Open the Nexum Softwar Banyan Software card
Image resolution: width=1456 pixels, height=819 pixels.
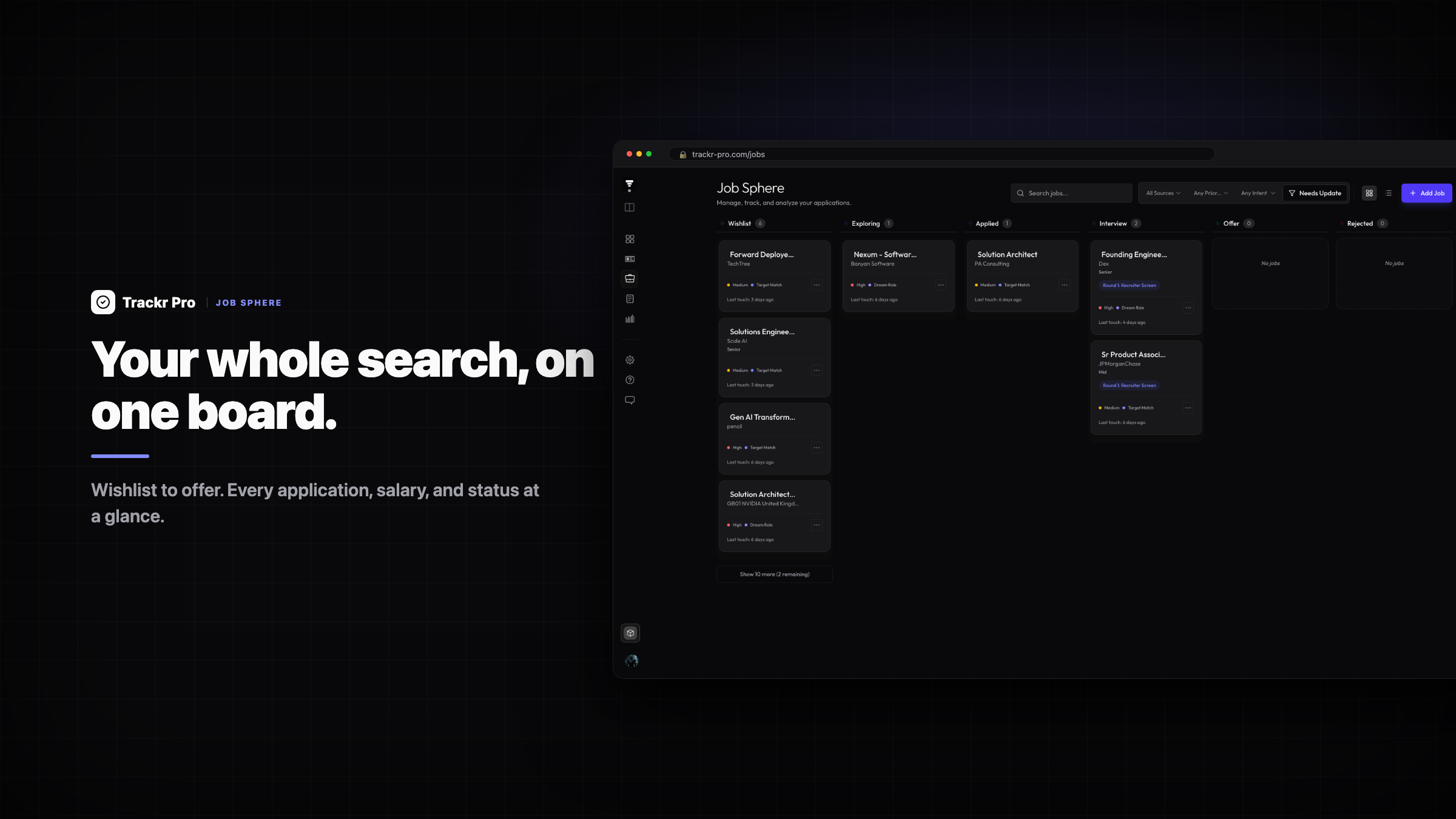coord(898,276)
